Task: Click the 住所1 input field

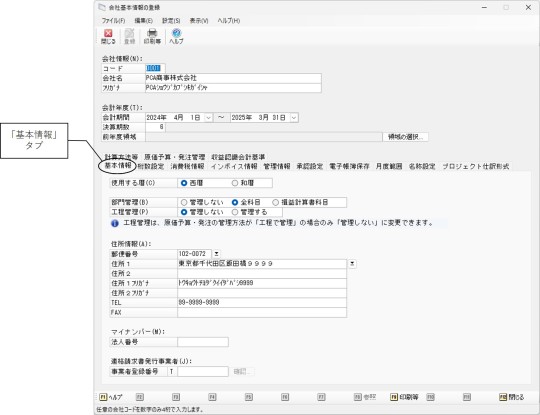Action: (x=262, y=264)
